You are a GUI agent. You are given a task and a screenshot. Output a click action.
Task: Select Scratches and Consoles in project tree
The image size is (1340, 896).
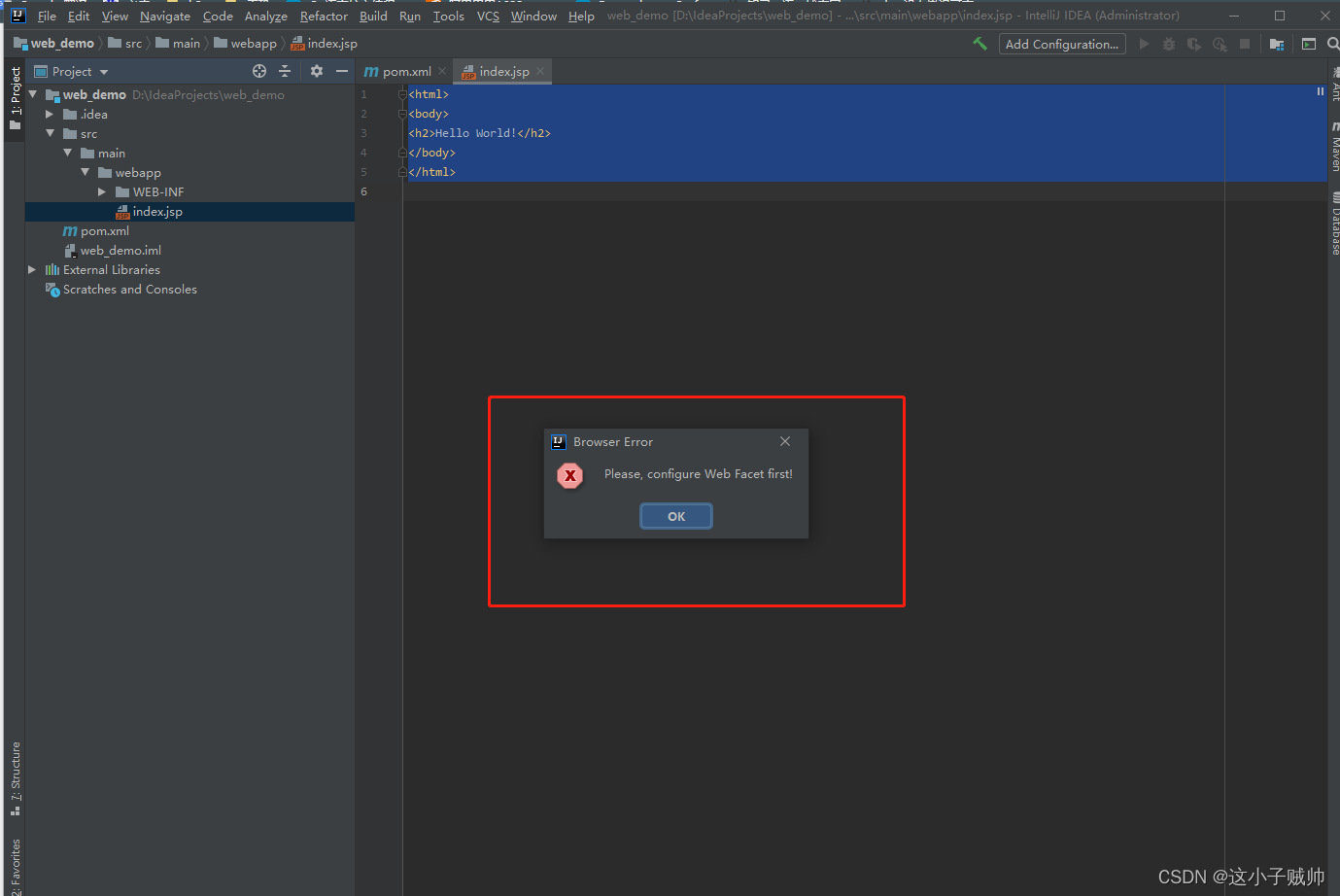click(x=130, y=290)
